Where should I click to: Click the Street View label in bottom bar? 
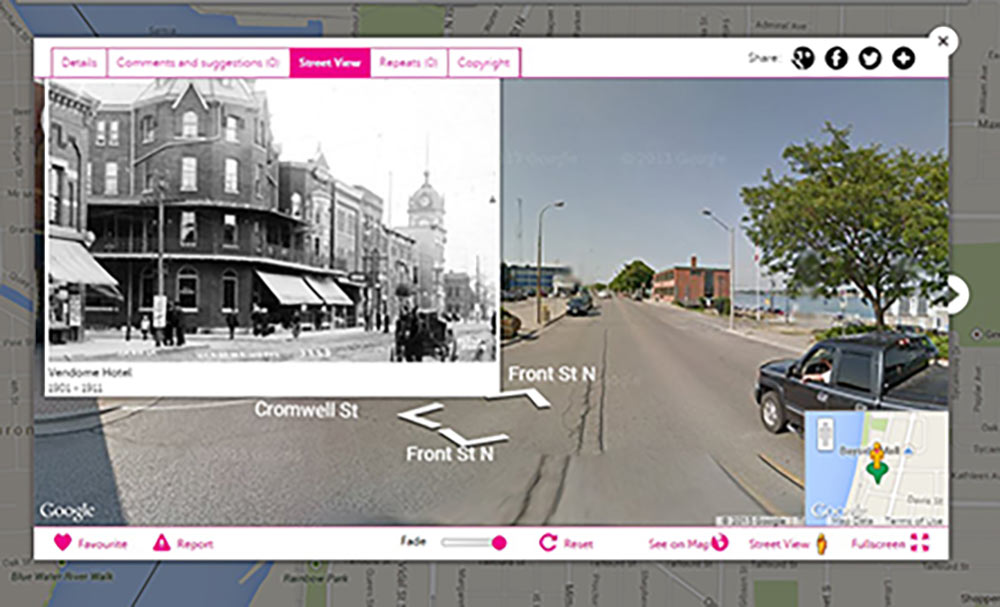[779, 544]
